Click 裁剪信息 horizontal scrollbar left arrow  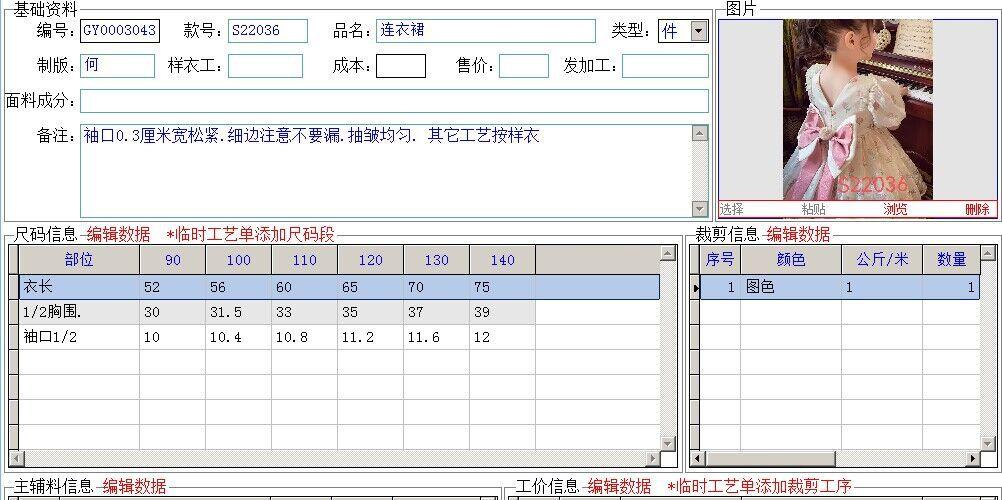pyautogui.click(x=698, y=458)
